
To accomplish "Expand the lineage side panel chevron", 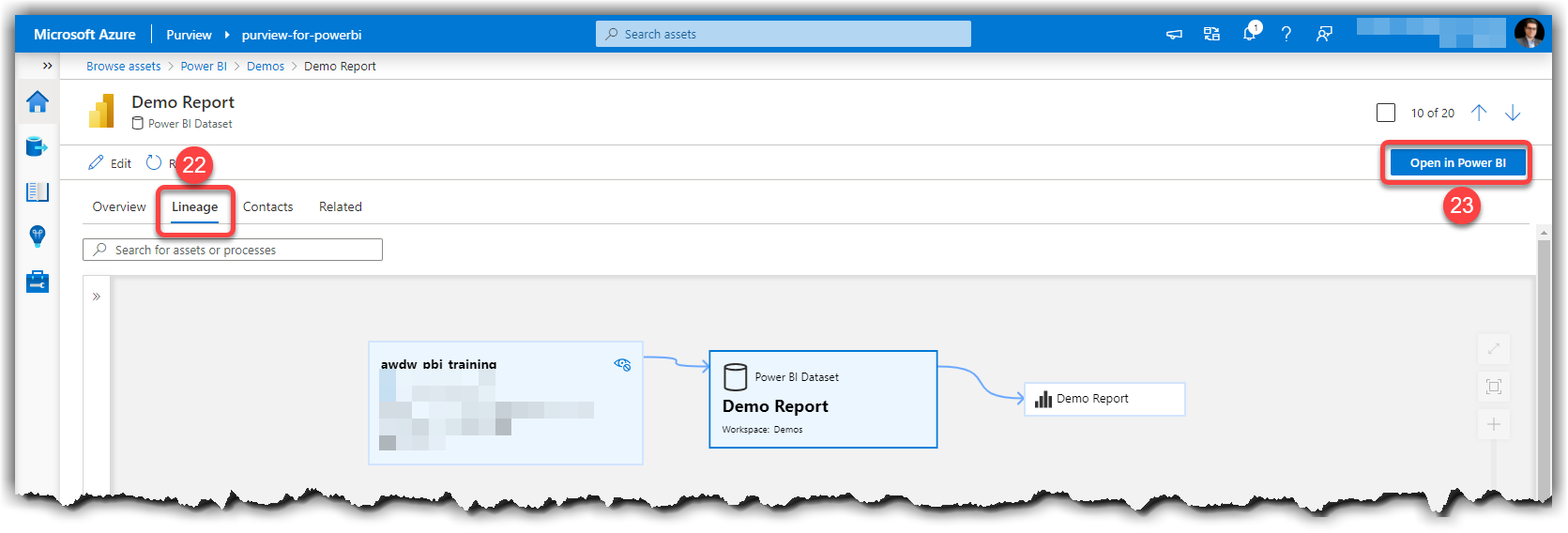I will pyautogui.click(x=97, y=297).
